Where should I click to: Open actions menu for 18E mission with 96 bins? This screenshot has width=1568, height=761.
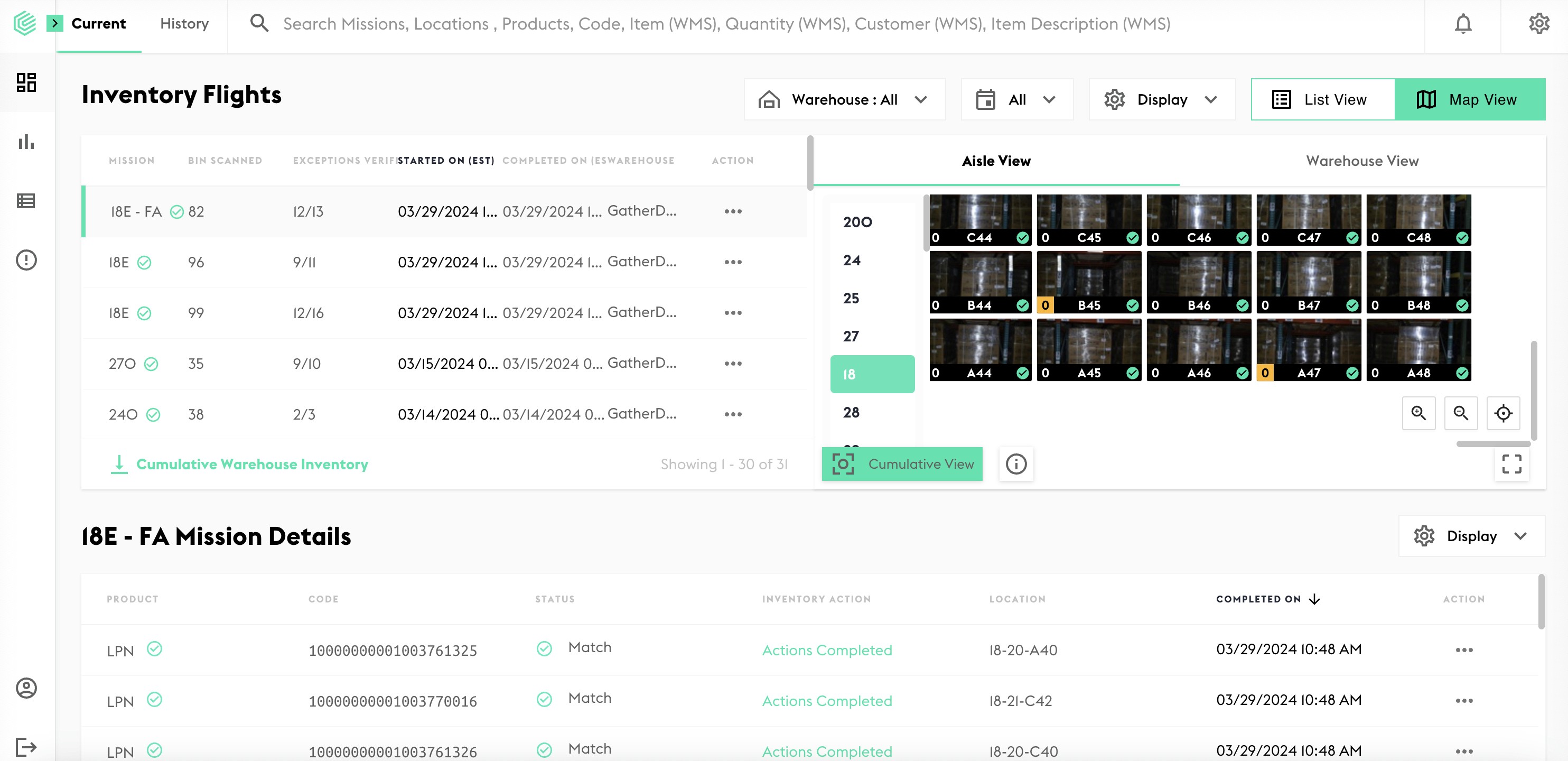click(733, 262)
